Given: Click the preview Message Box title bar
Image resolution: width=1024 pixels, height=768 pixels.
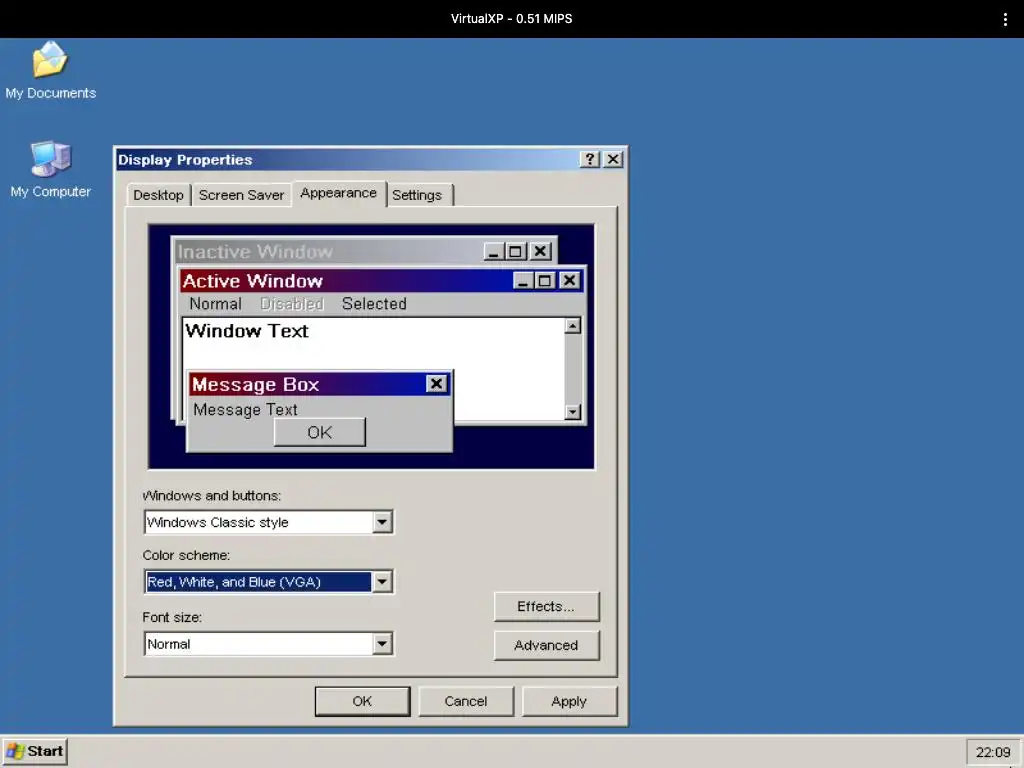Looking at the screenshot, I should 319,384.
